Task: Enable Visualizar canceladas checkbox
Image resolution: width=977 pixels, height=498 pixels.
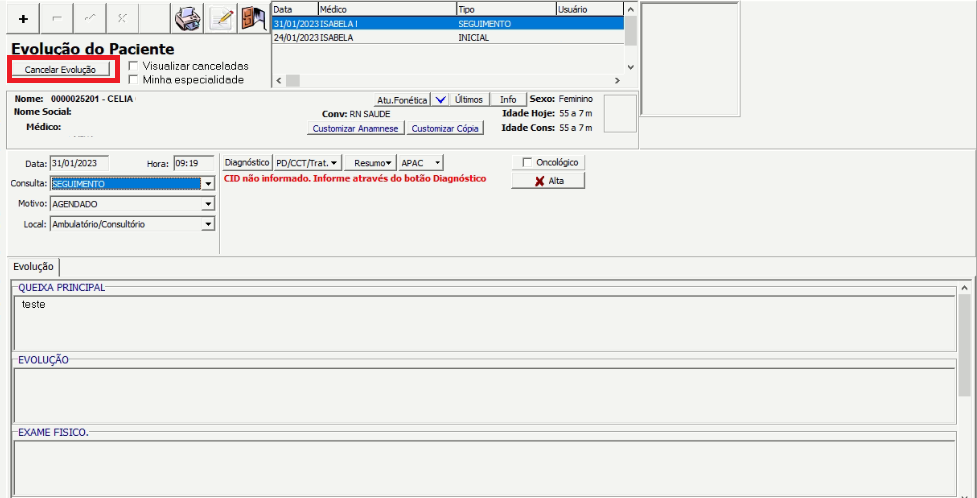Action: 133,65
